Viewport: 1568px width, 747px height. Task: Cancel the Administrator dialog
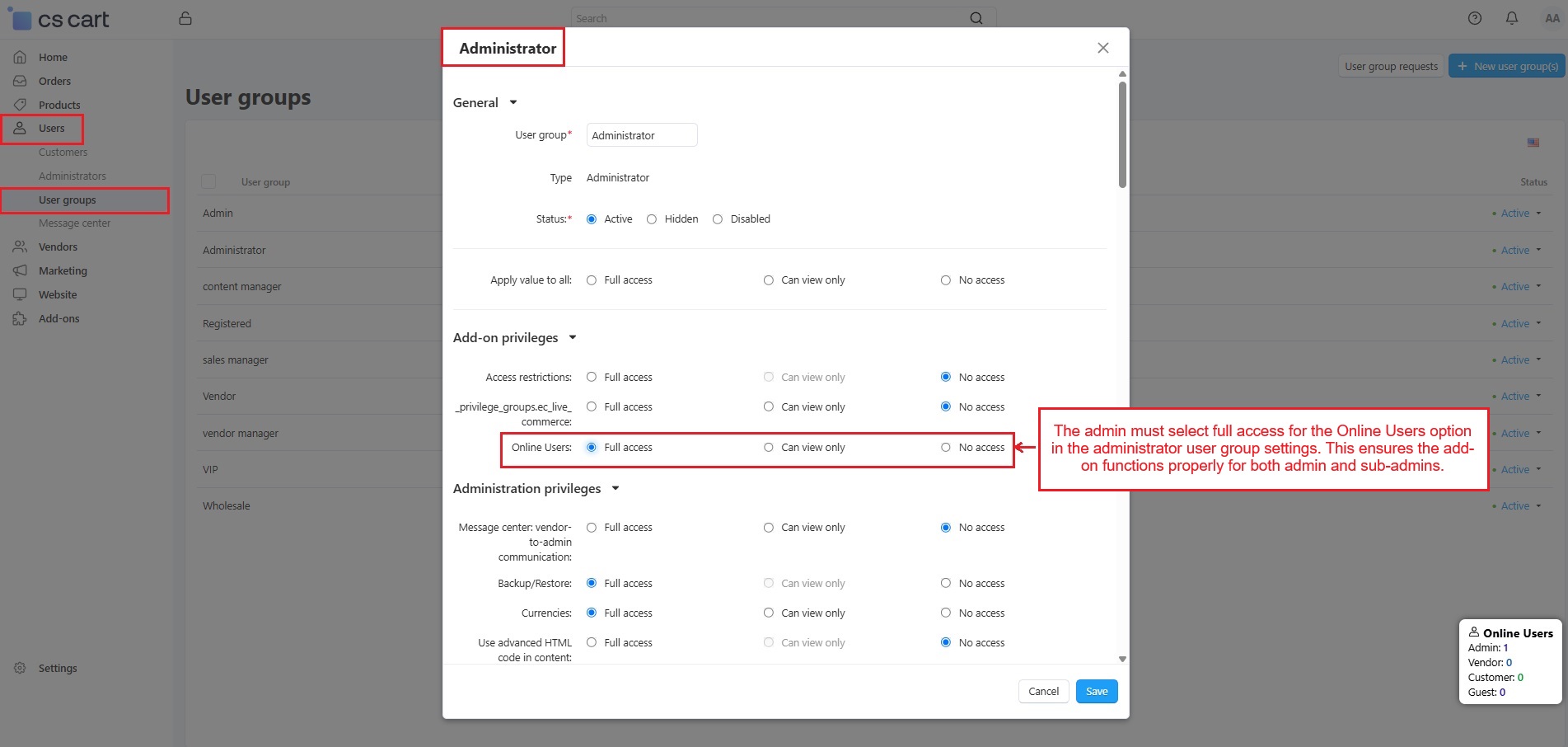pos(1043,691)
